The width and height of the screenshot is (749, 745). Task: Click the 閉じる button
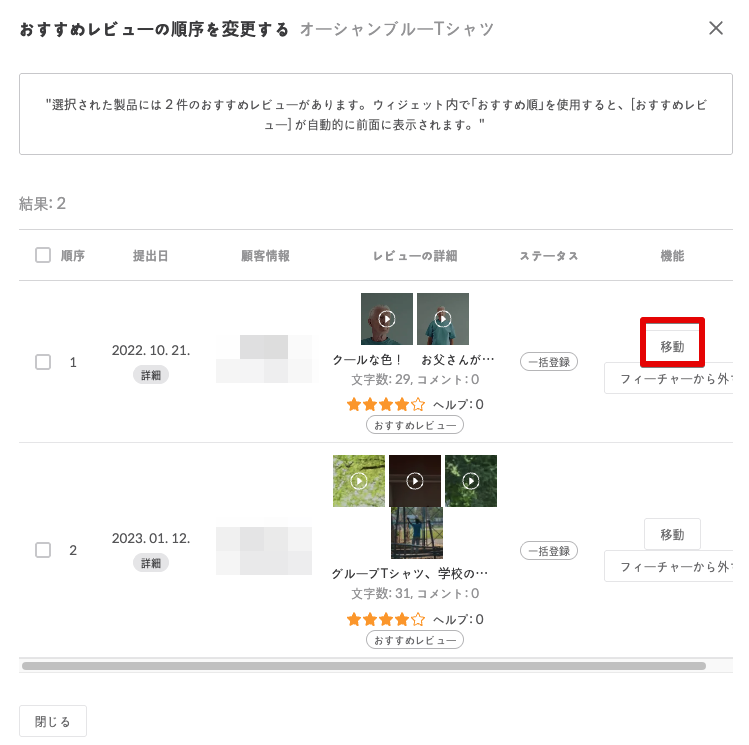(53, 721)
